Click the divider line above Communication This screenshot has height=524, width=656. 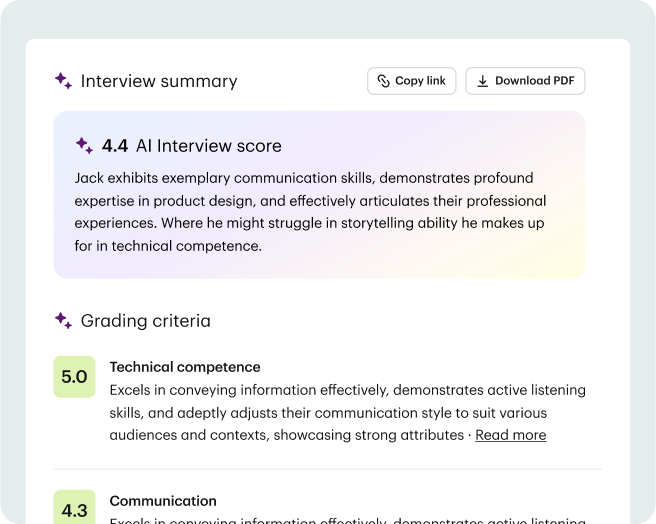pos(328,469)
